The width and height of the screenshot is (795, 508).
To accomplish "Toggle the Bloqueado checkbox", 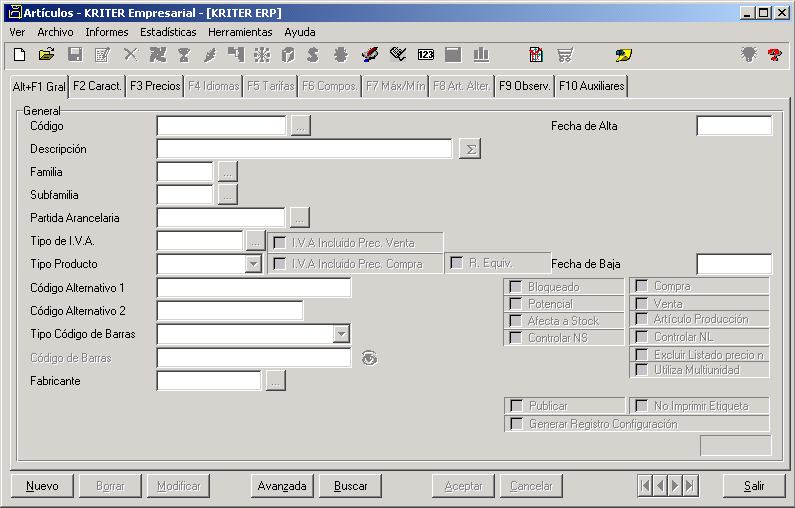I will tap(516, 287).
